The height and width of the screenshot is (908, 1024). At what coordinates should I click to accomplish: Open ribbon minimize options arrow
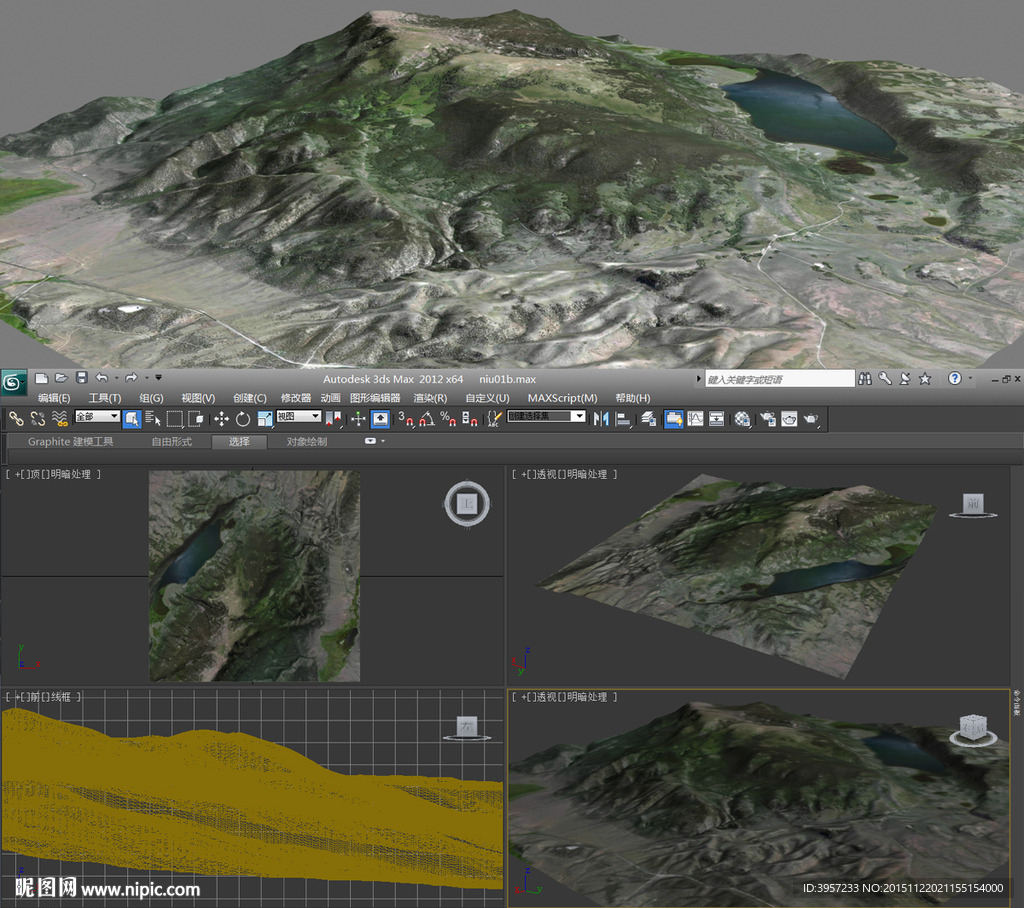click(x=383, y=441)
